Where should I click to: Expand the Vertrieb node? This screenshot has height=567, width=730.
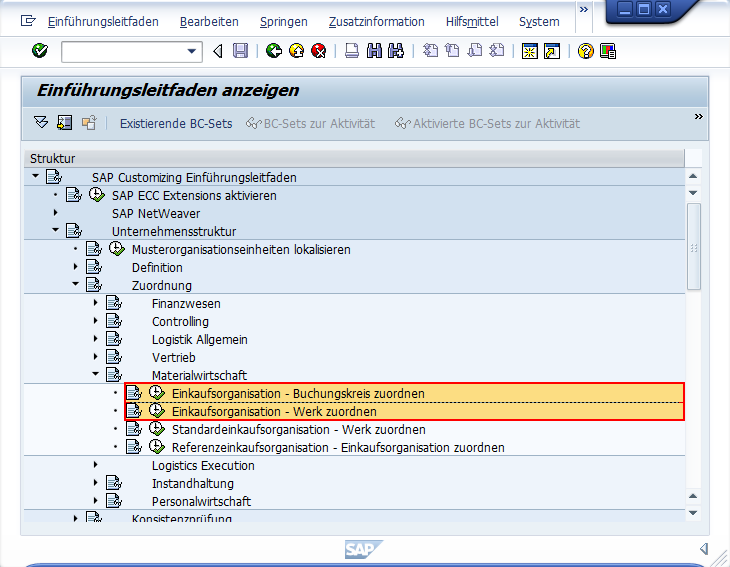pos(95,357)
